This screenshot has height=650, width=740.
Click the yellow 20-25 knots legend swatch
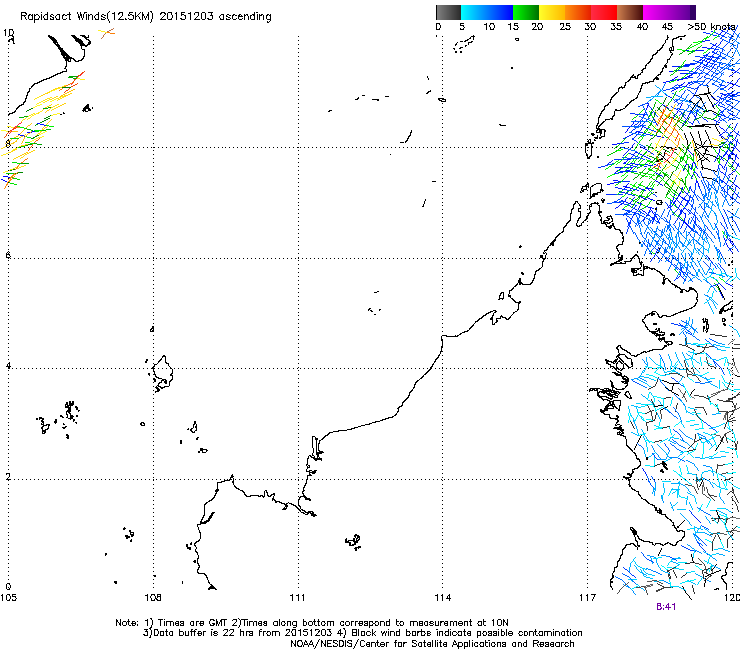552,12
